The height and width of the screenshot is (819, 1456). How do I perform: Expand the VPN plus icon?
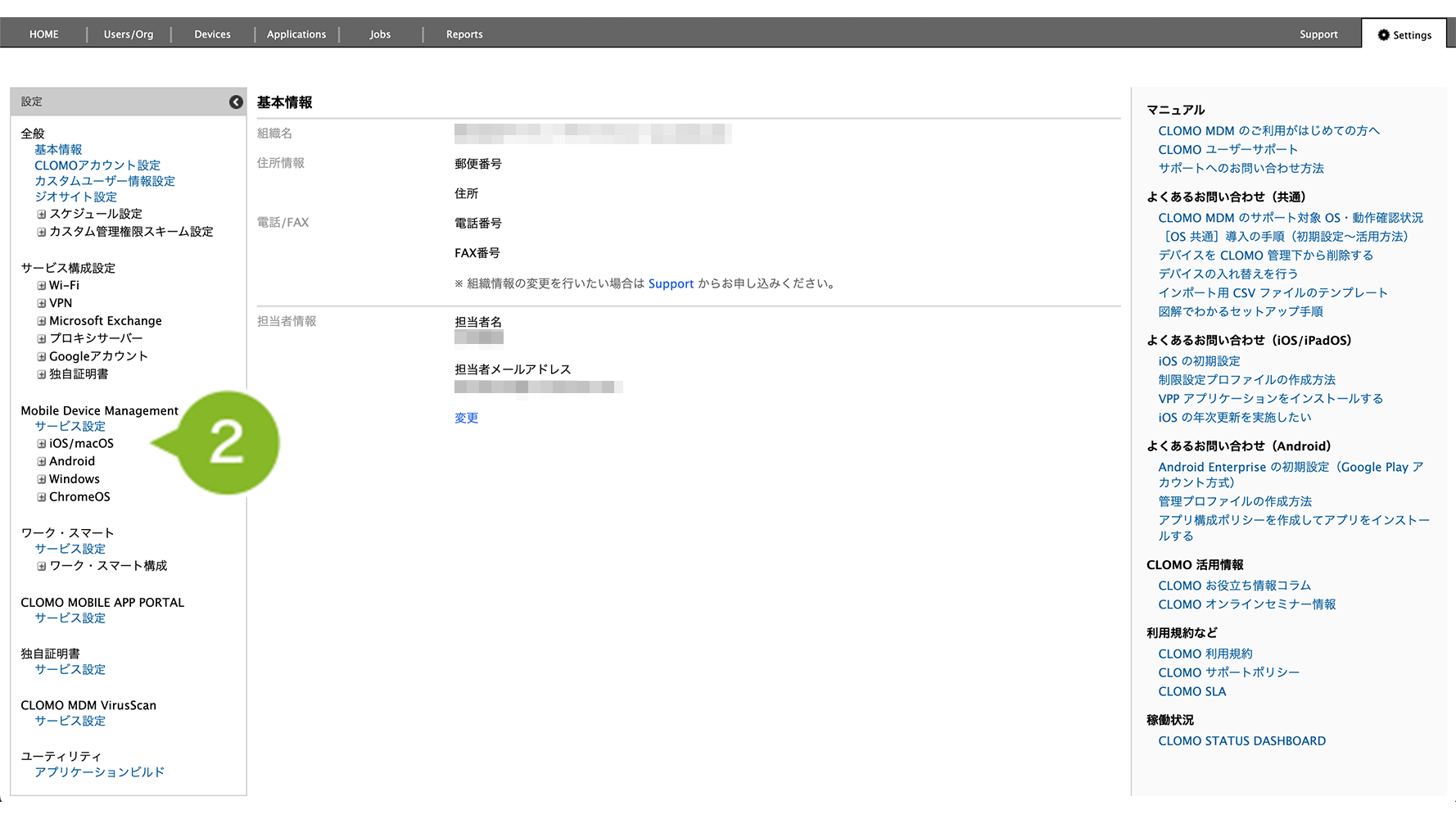pyautogui.click(x=41, y=303)
